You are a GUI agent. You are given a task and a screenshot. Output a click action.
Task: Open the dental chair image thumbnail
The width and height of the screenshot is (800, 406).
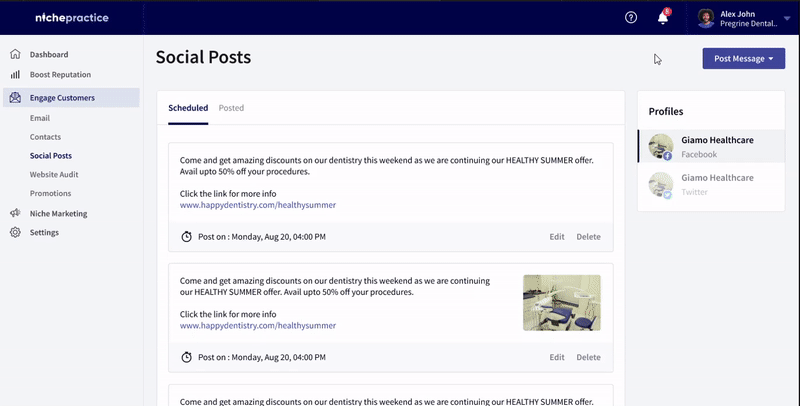pos(562,303)
